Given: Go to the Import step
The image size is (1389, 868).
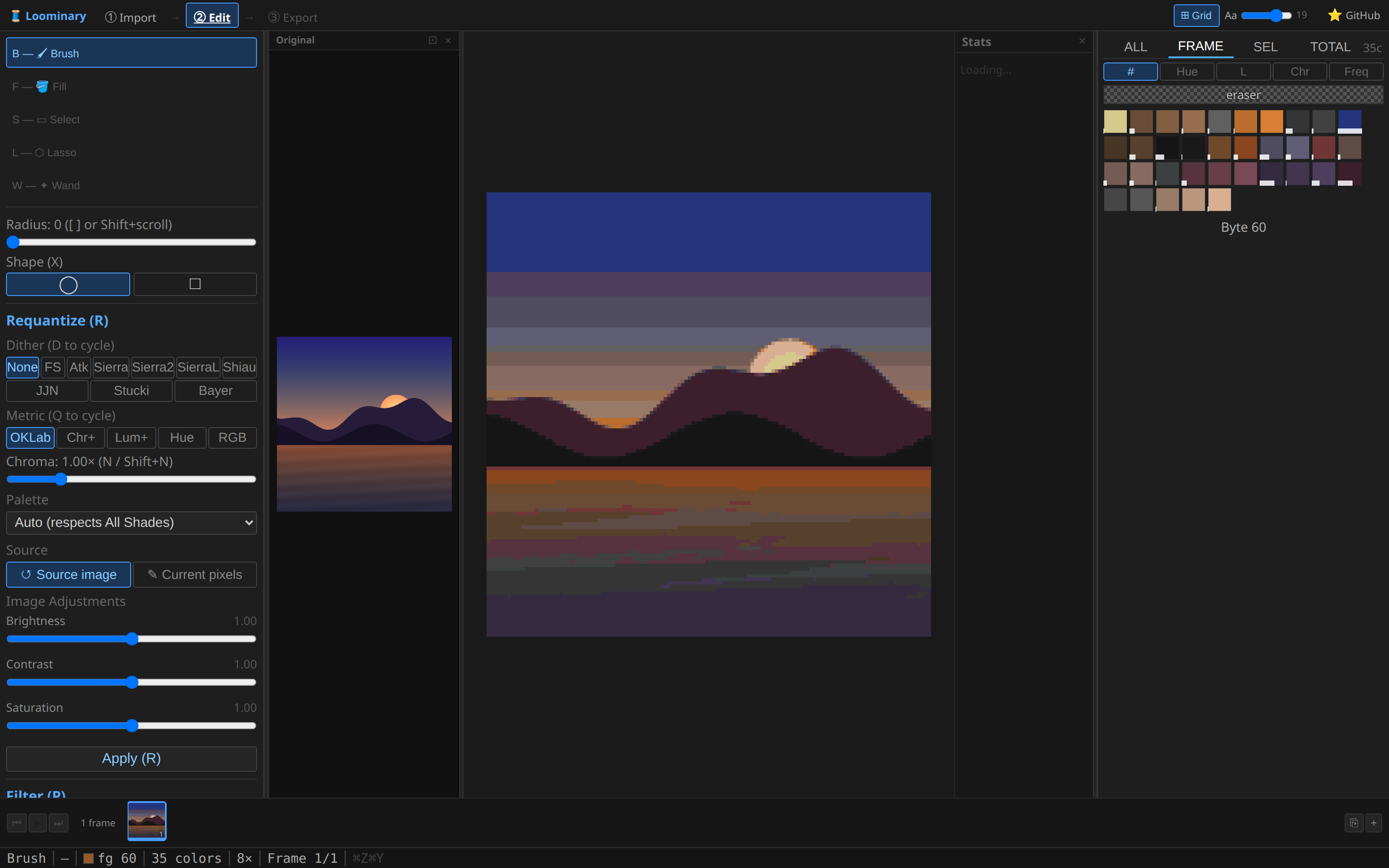Looking at the screenshot, I should click(x=130, y=17).
